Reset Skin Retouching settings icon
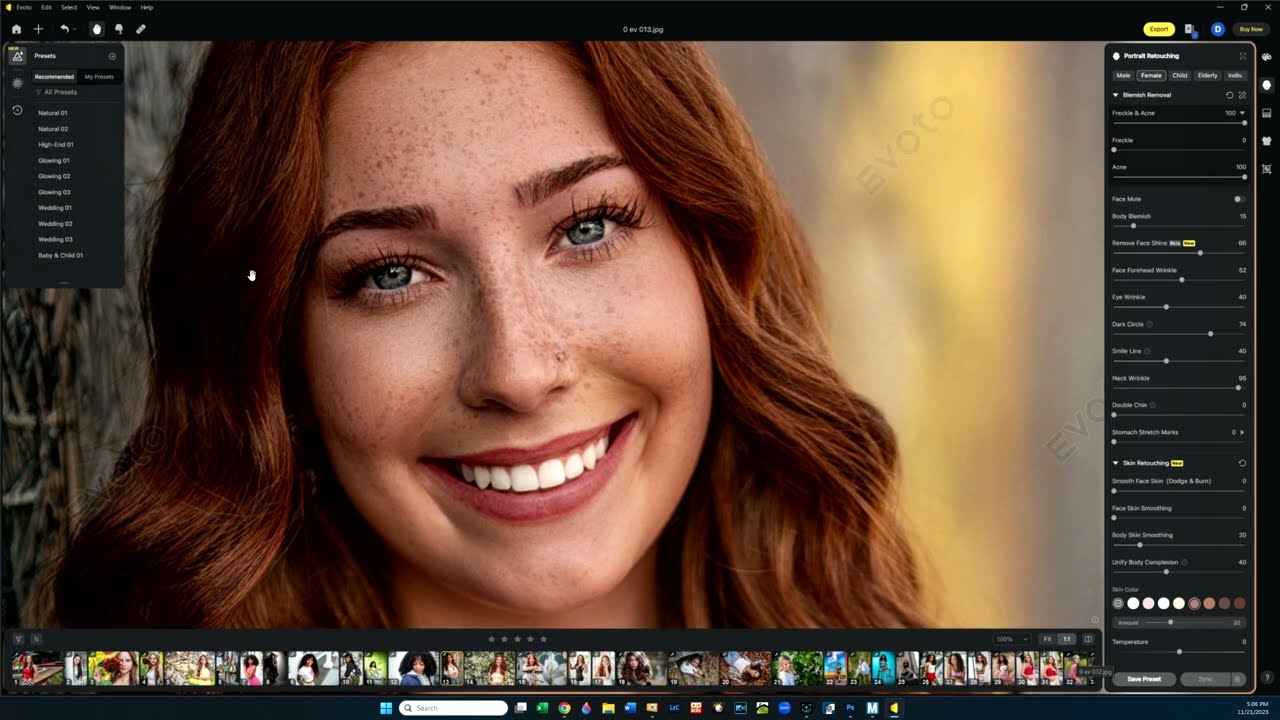Image resolution: width=1280 pixels, height=720 pixels. coord(1242,463)
